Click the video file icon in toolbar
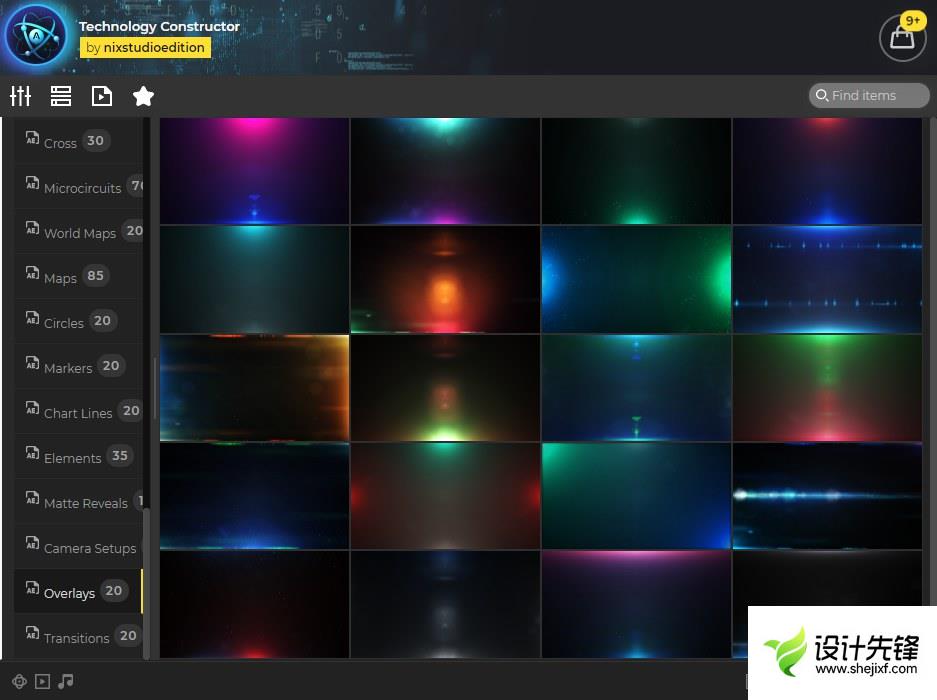 (x=102, y=96)
